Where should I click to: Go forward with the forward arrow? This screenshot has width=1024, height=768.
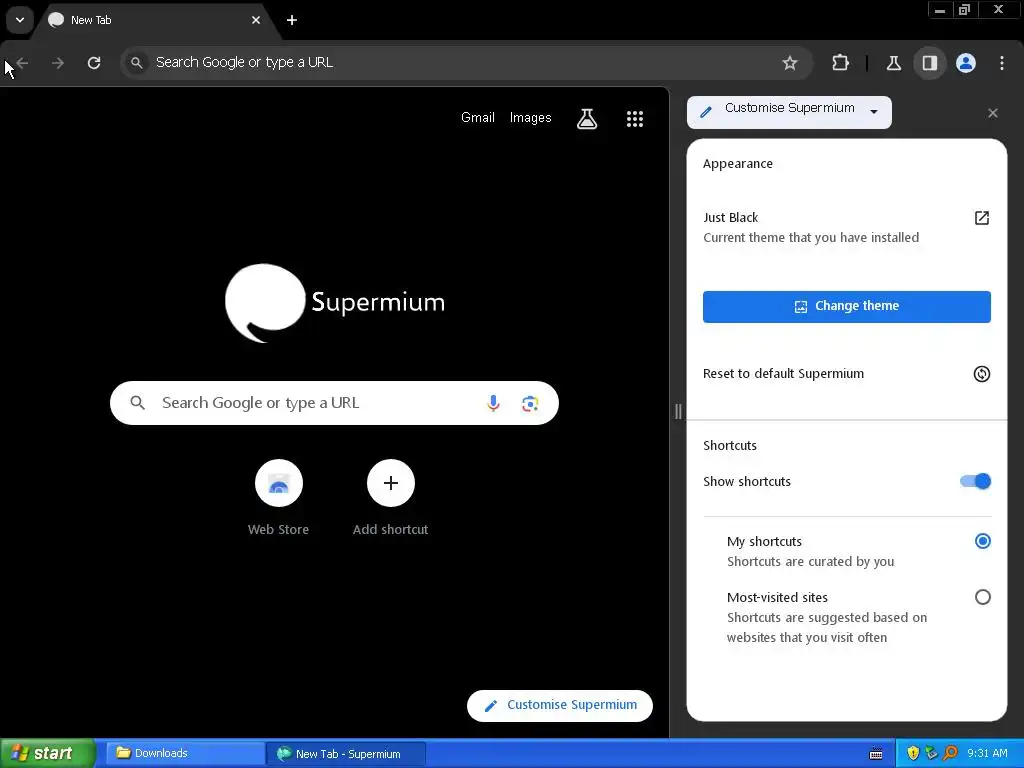58,63
